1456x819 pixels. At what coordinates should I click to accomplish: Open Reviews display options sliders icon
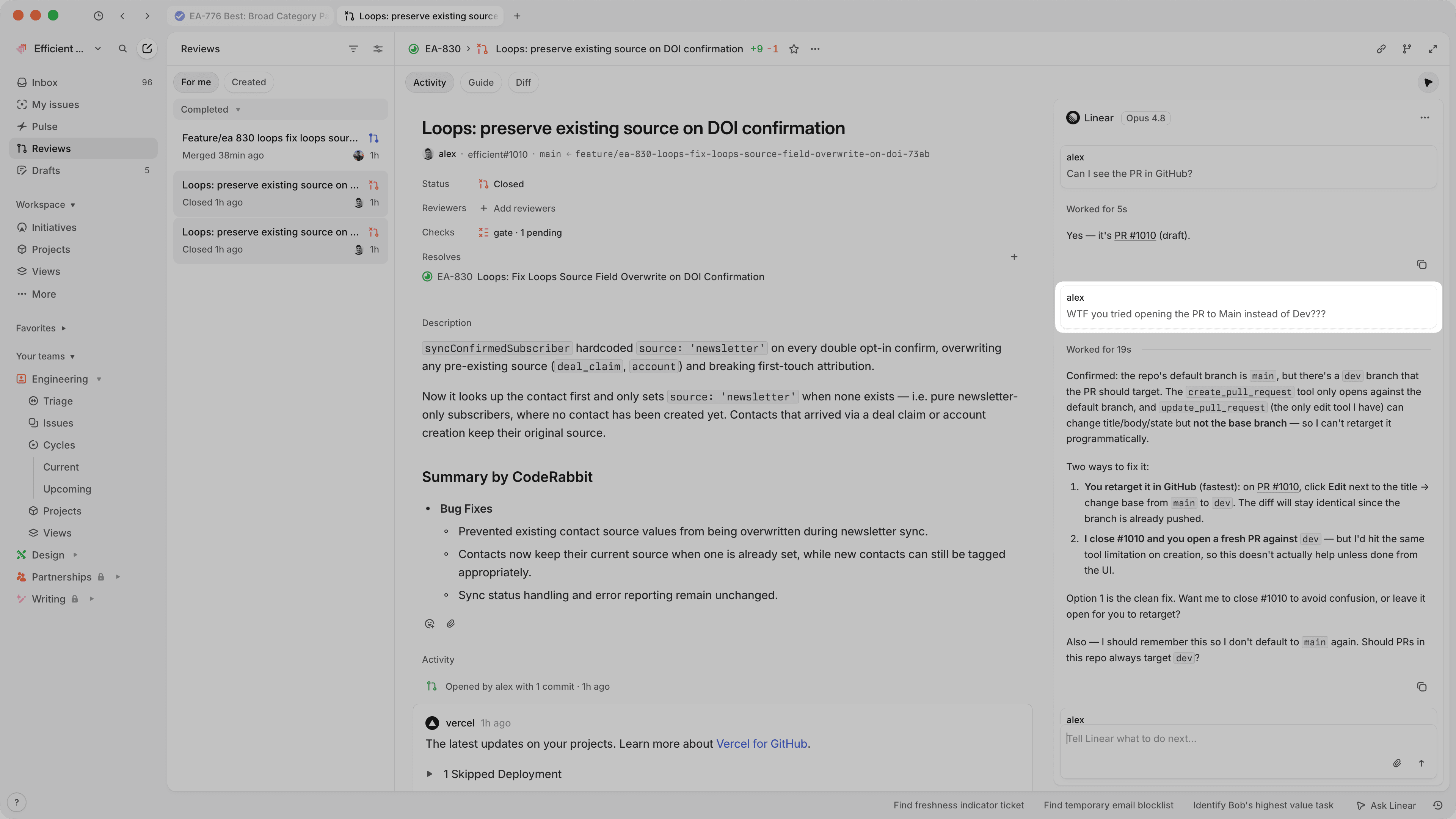378,49
